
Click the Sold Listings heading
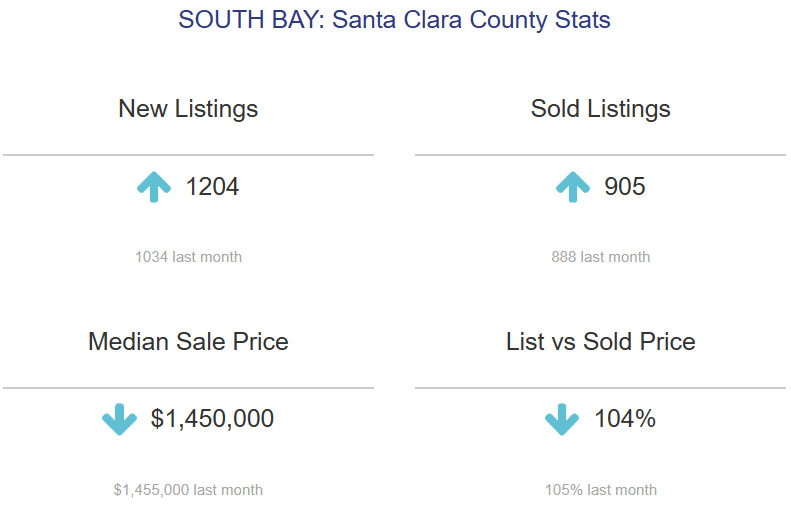pyautogui.click(x=600, y=109)
